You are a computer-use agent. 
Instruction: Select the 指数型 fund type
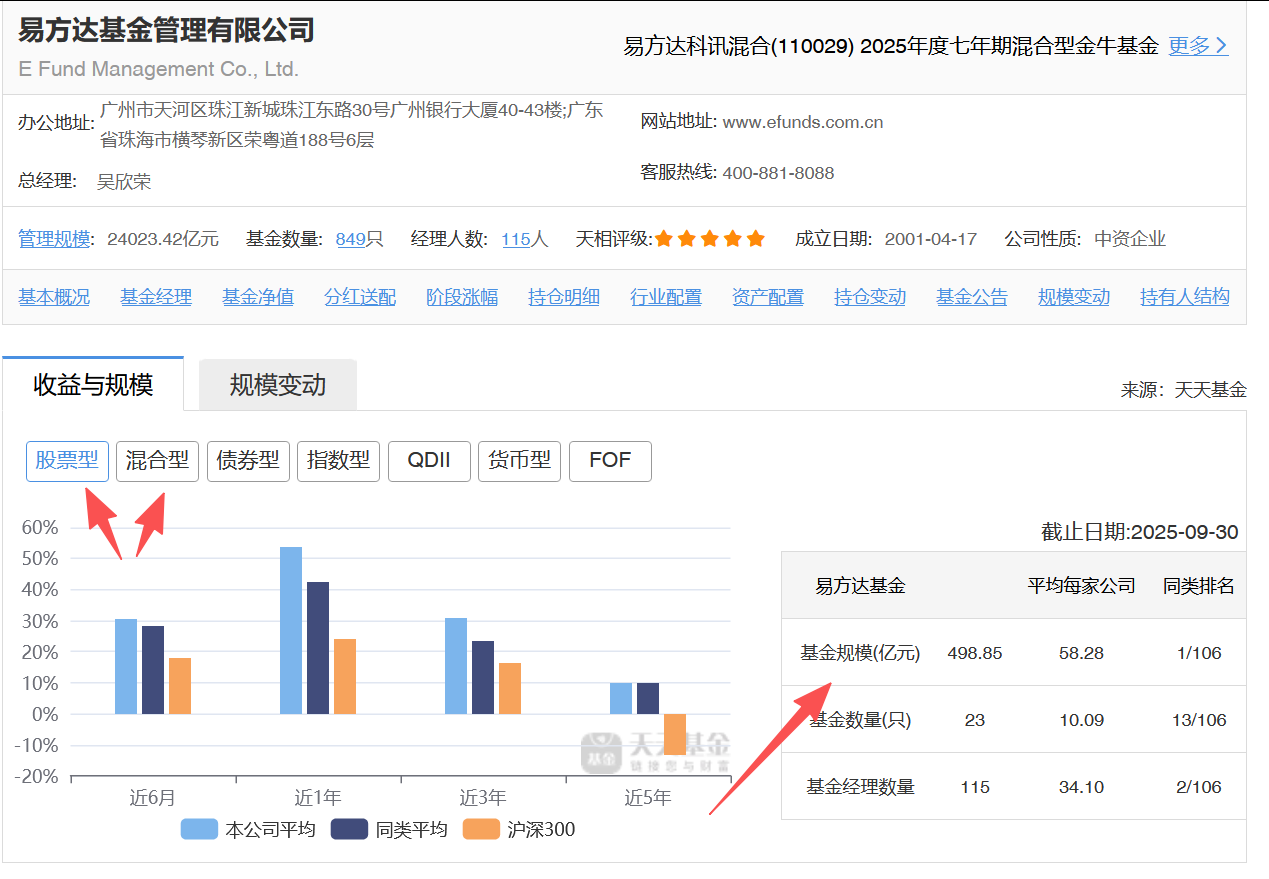pos(338,461)
